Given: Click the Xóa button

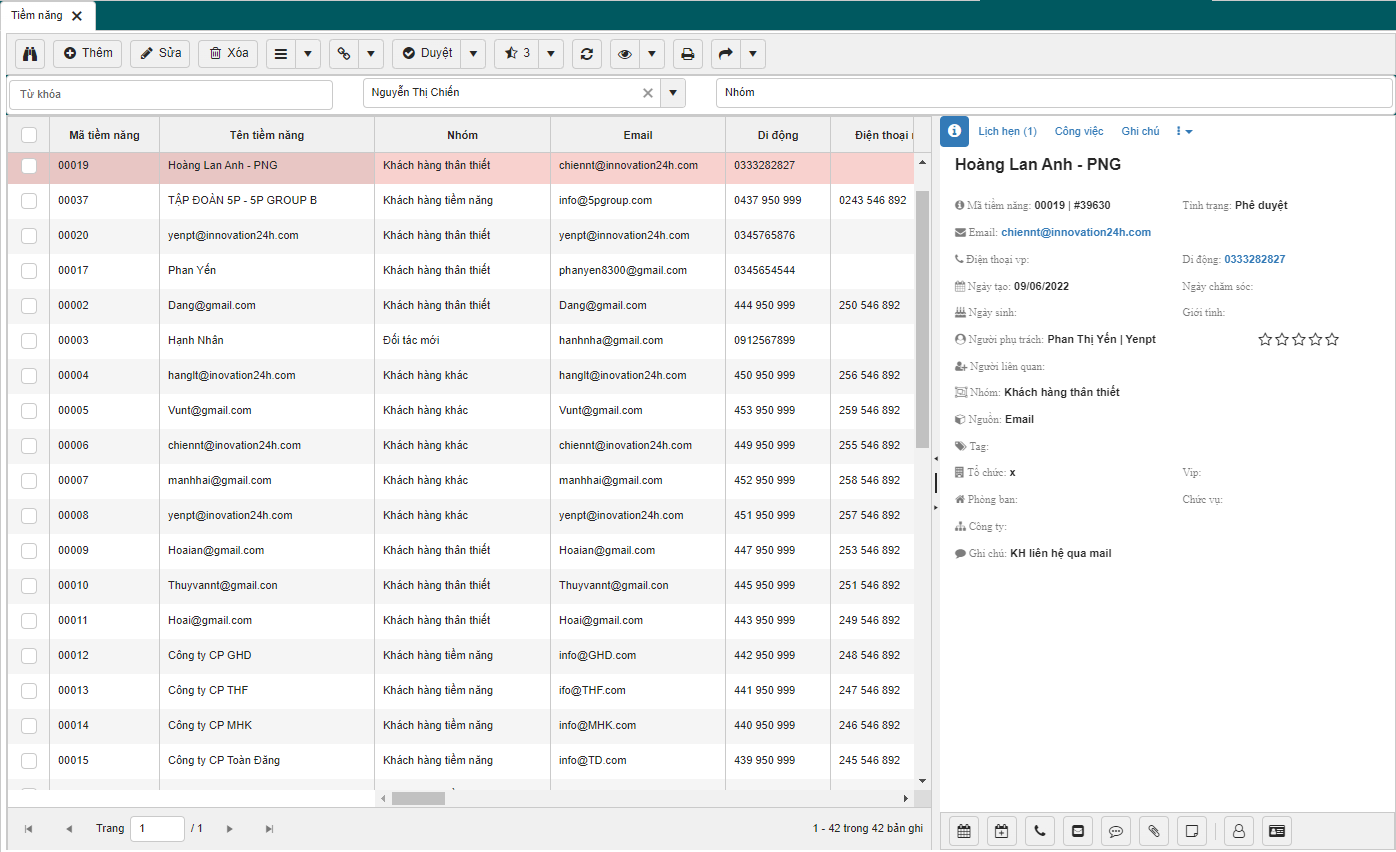Looking at the screenshot, I should tap(228, 53).
